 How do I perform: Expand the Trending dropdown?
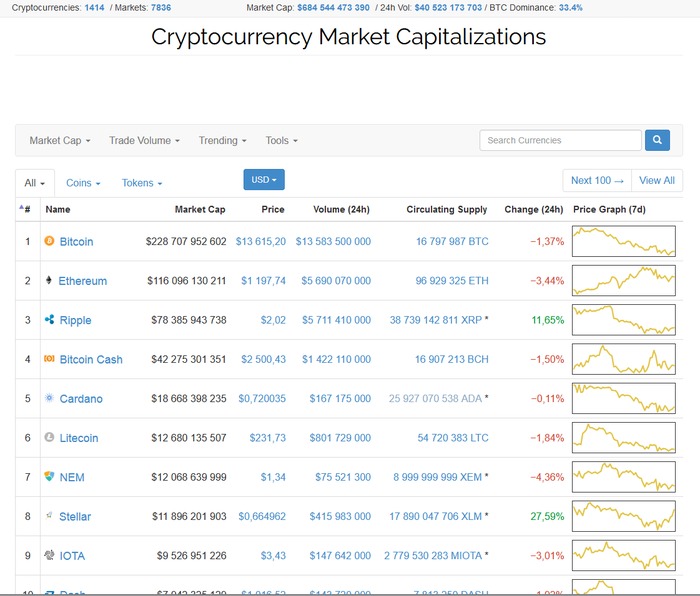pyautogui.click(x=222, y=141)
